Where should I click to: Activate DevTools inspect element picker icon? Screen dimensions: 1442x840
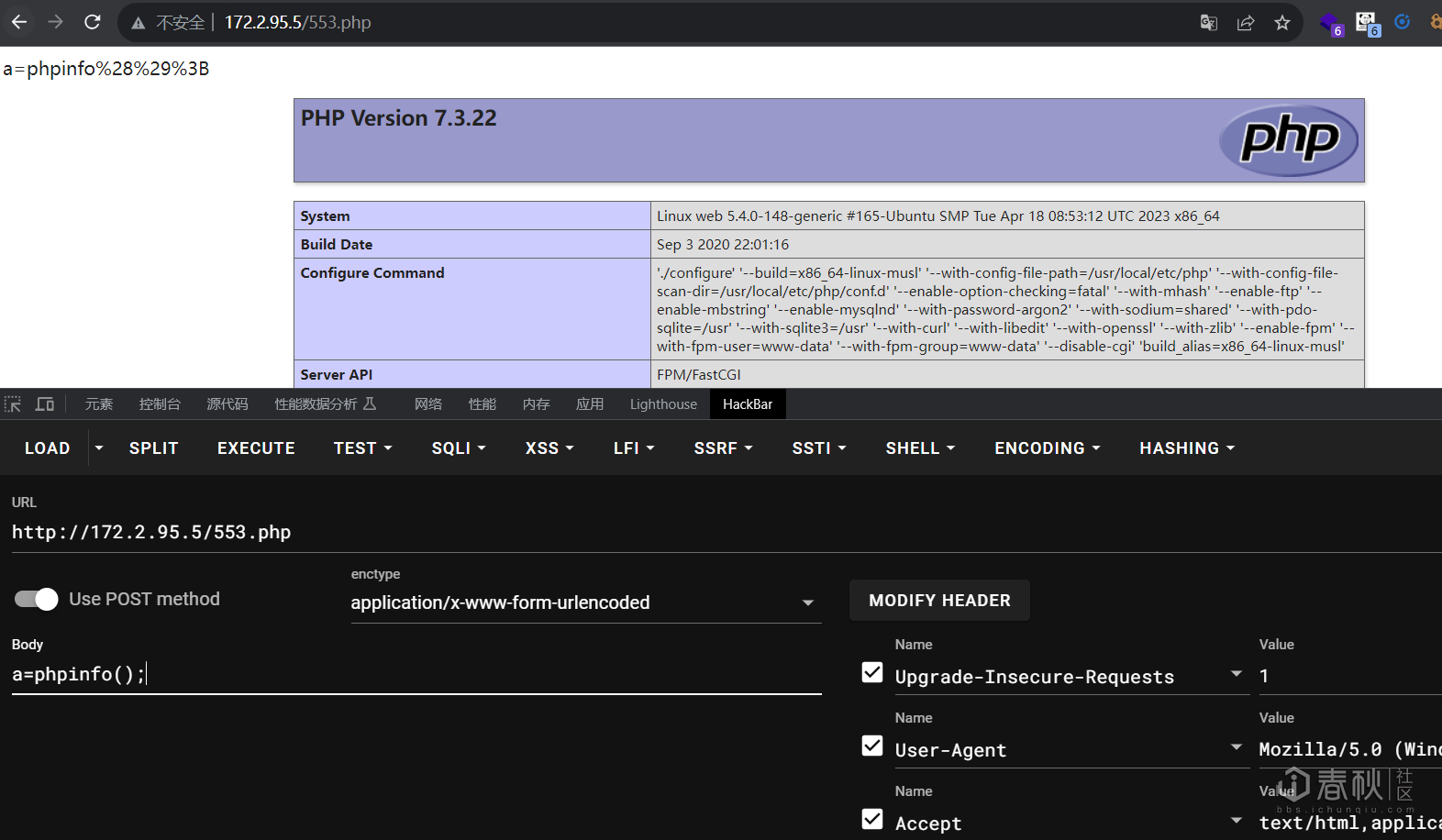[13, 404]
